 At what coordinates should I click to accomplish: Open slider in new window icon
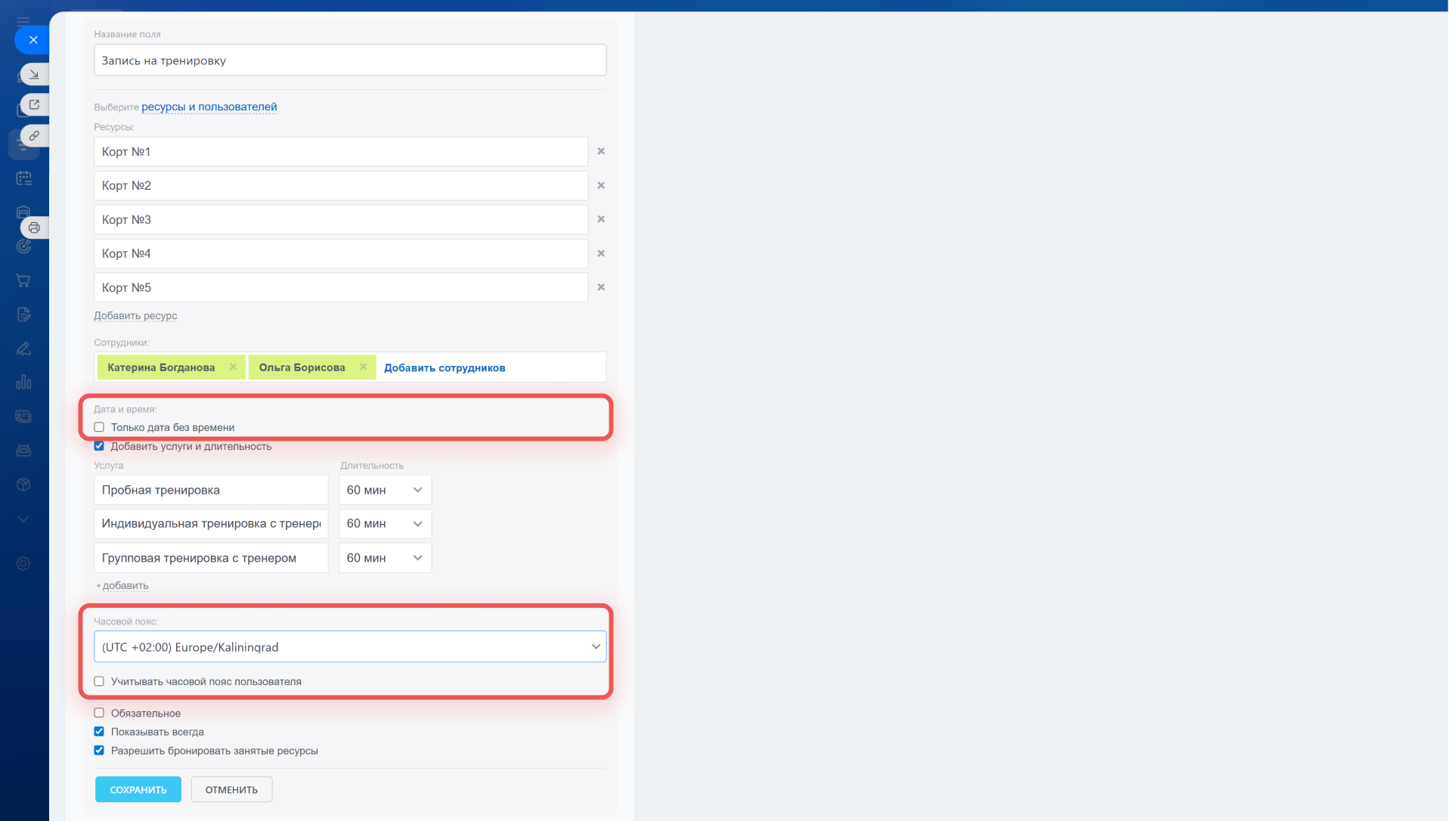point(34,104)
